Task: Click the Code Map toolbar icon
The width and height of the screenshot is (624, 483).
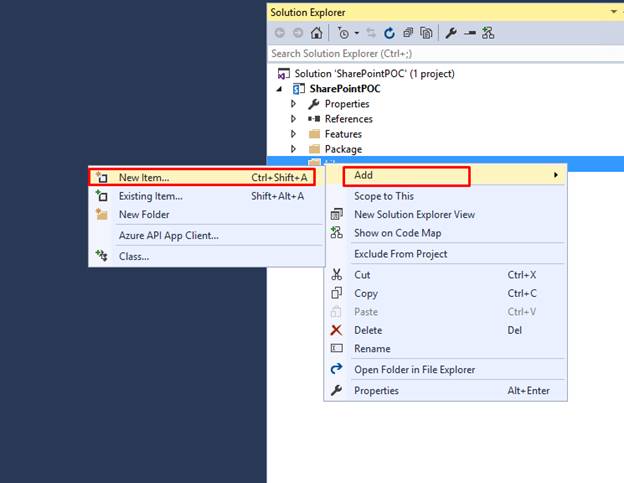Action: 488,33
